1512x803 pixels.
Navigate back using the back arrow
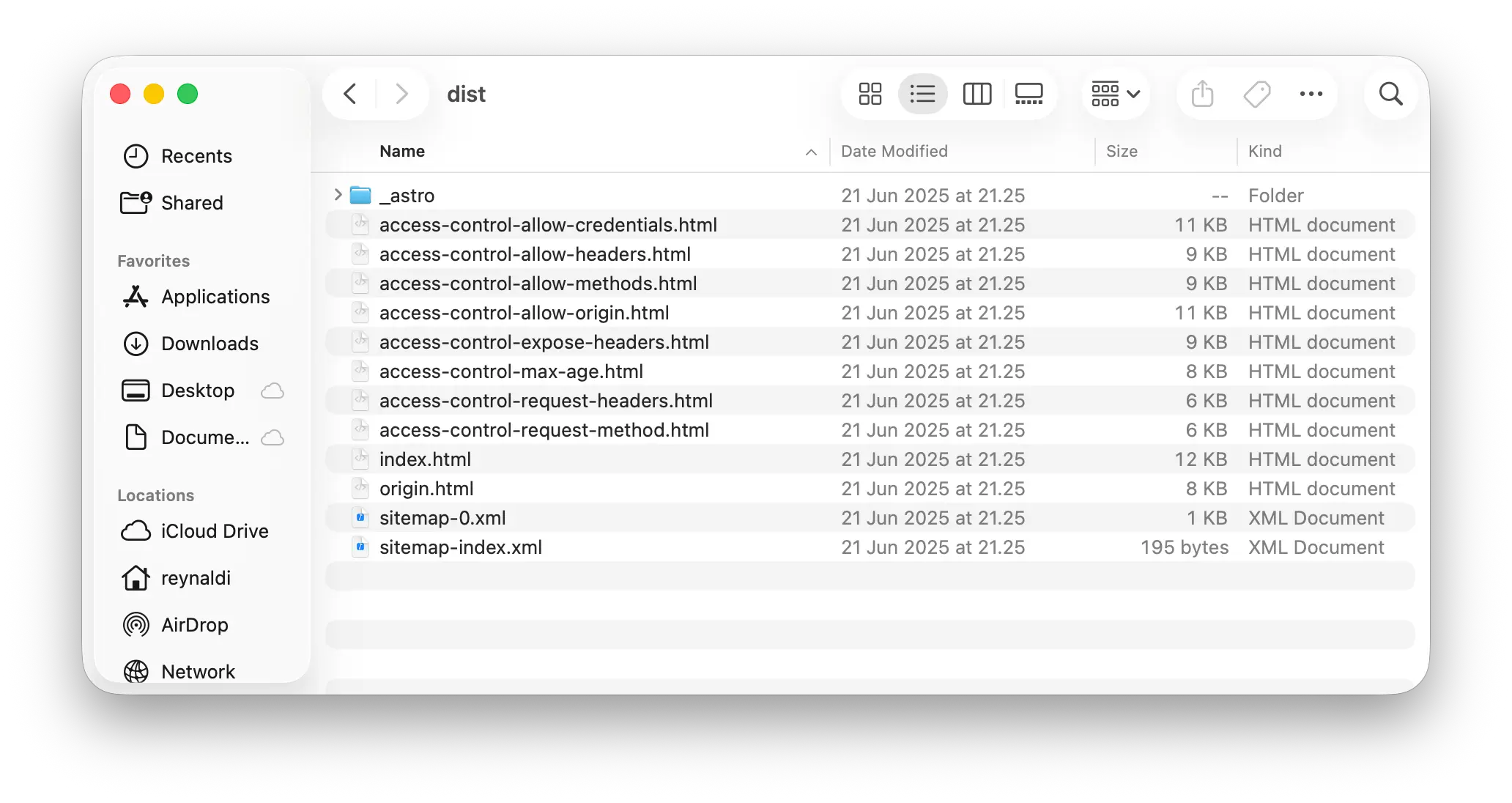[349, 94]
